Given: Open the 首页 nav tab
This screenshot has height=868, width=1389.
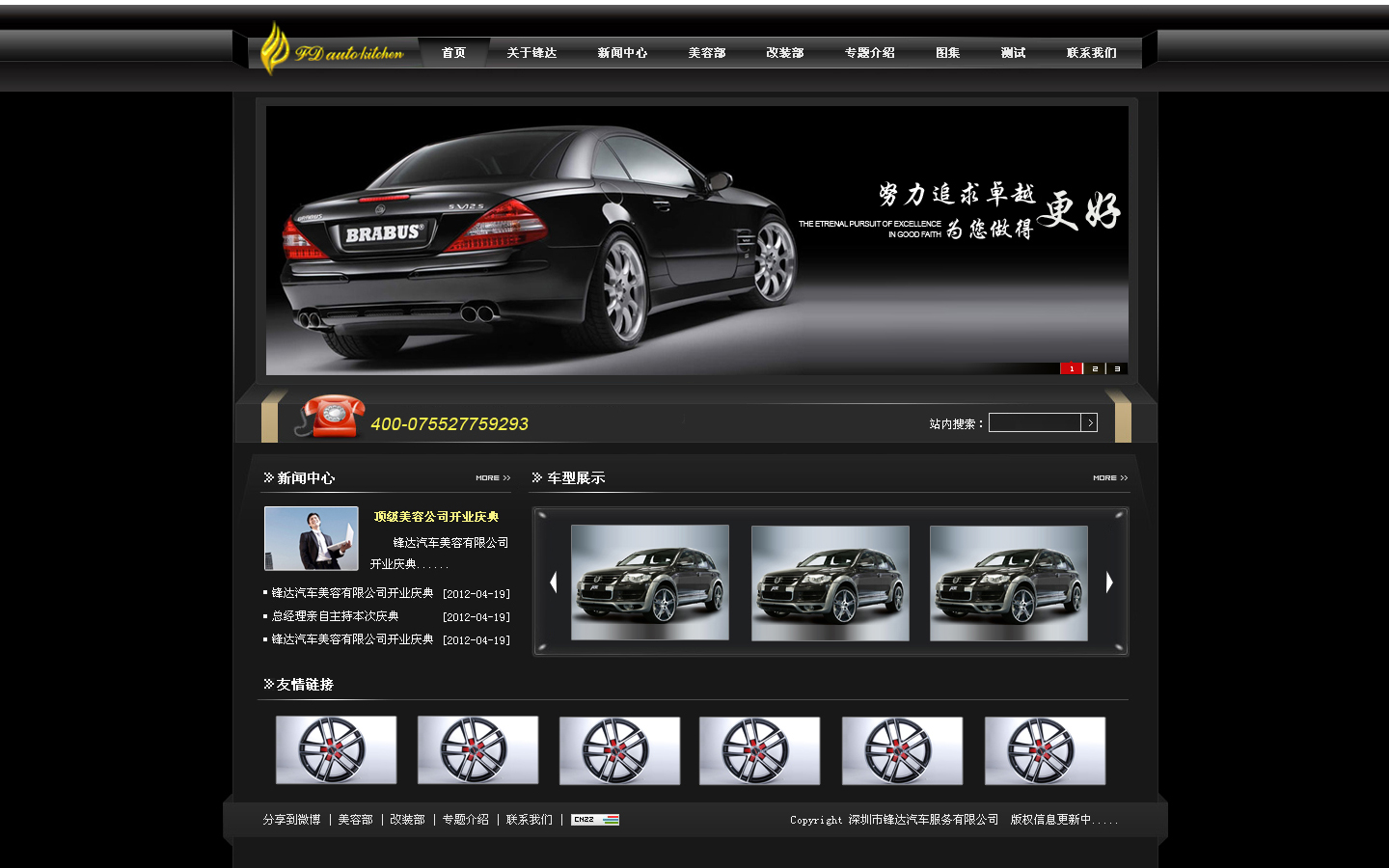Looking at the screenshot, I should (x=453, y=53).
